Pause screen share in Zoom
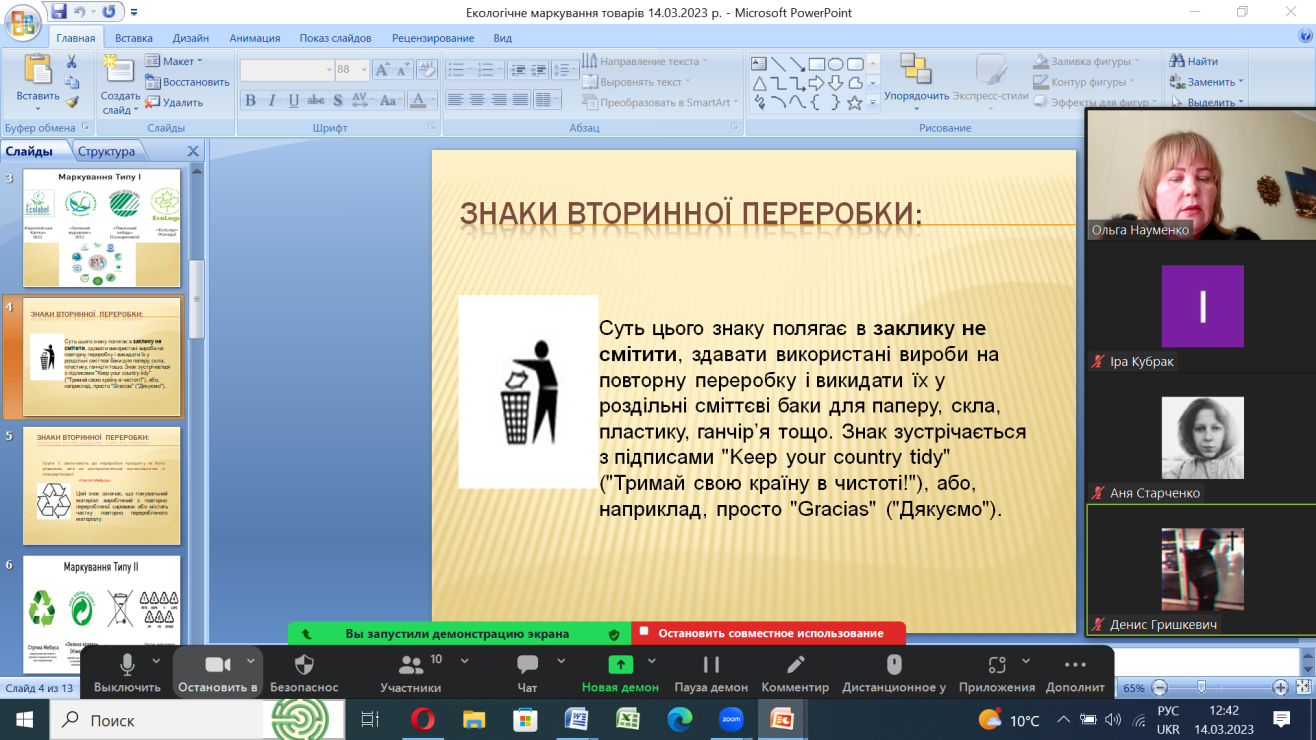Image resolution: width=1316 pixels, height=740 pixels. (711, 672)
